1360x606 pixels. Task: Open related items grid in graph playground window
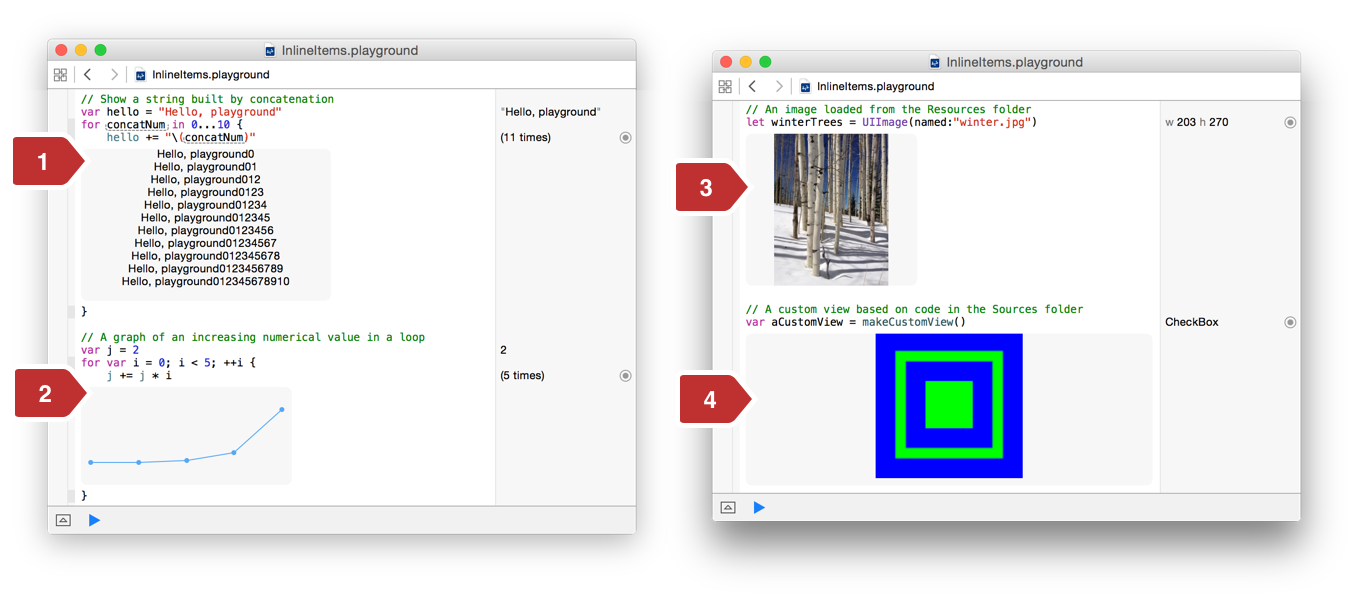(x=60, y=75)
